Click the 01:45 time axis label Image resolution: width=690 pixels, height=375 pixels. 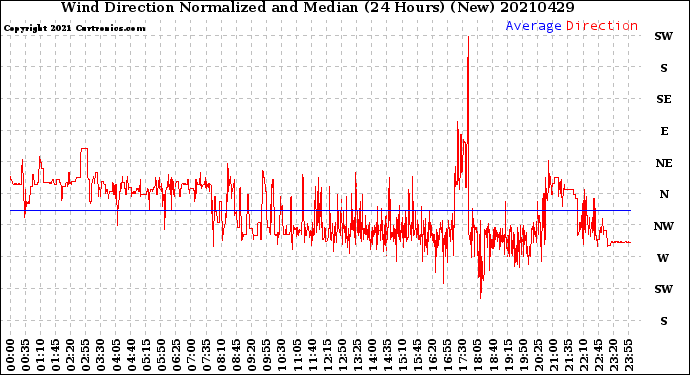click(56, 355)
